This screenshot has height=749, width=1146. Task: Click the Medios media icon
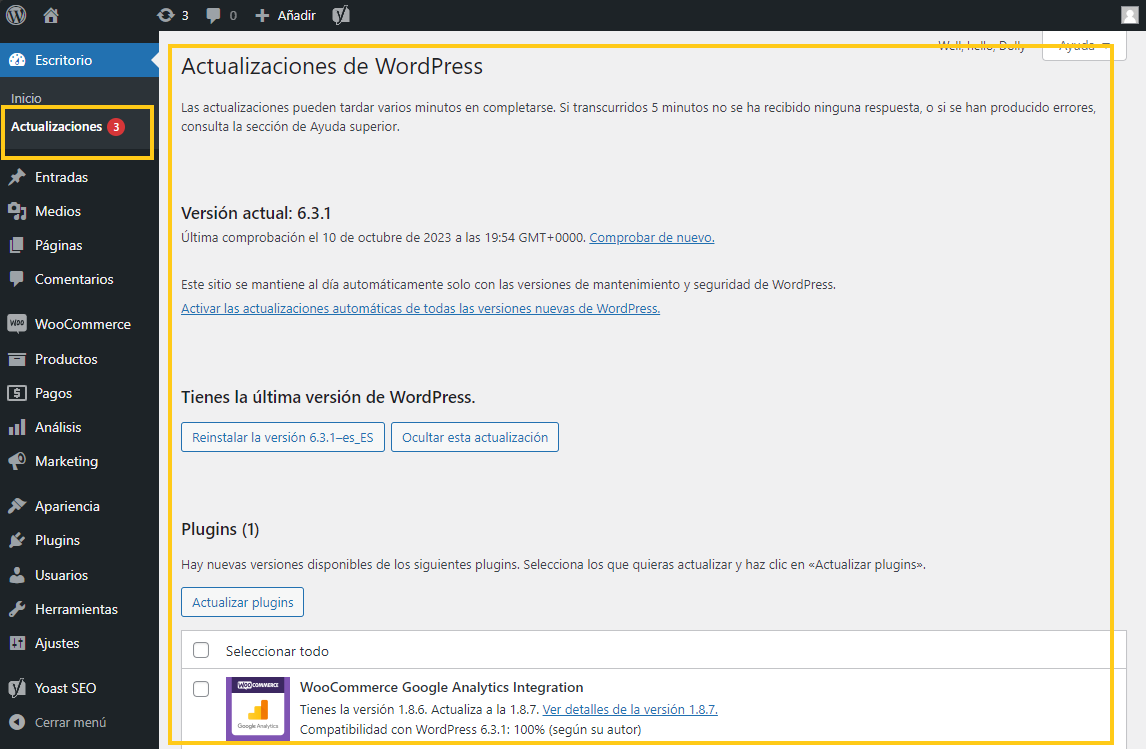click(17, 211)
